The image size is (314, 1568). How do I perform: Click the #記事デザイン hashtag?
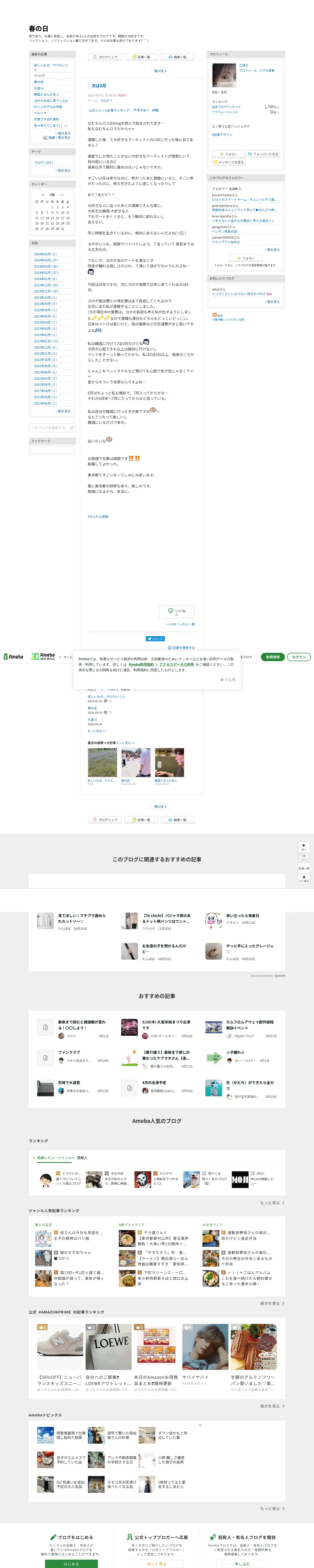pos(222,135)
